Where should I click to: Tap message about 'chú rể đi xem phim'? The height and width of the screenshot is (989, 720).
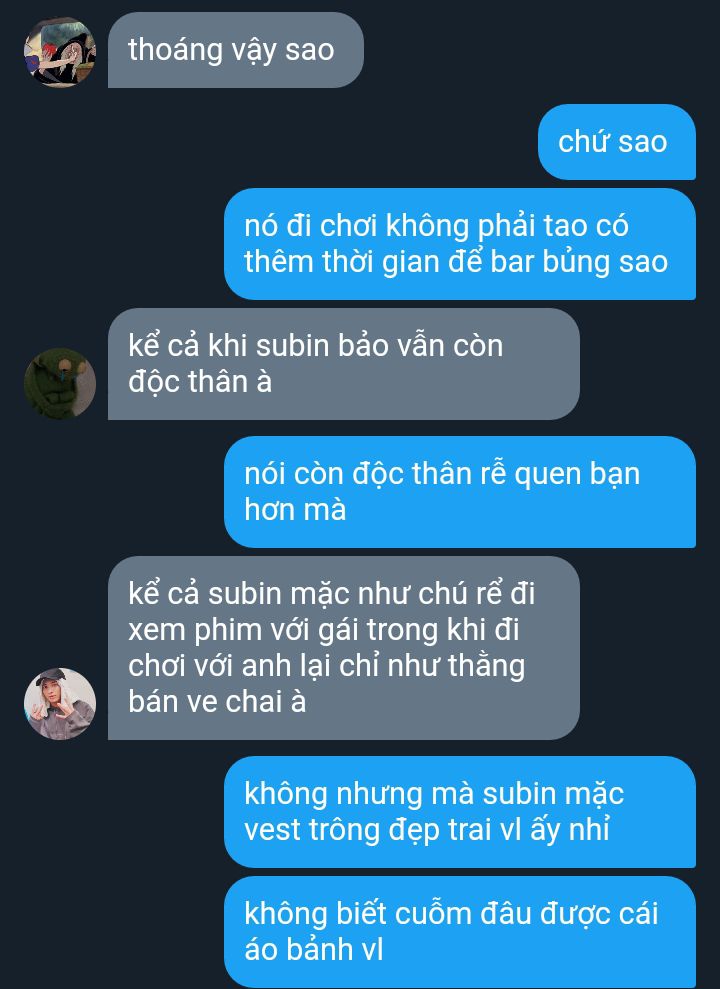click(344, 648)
